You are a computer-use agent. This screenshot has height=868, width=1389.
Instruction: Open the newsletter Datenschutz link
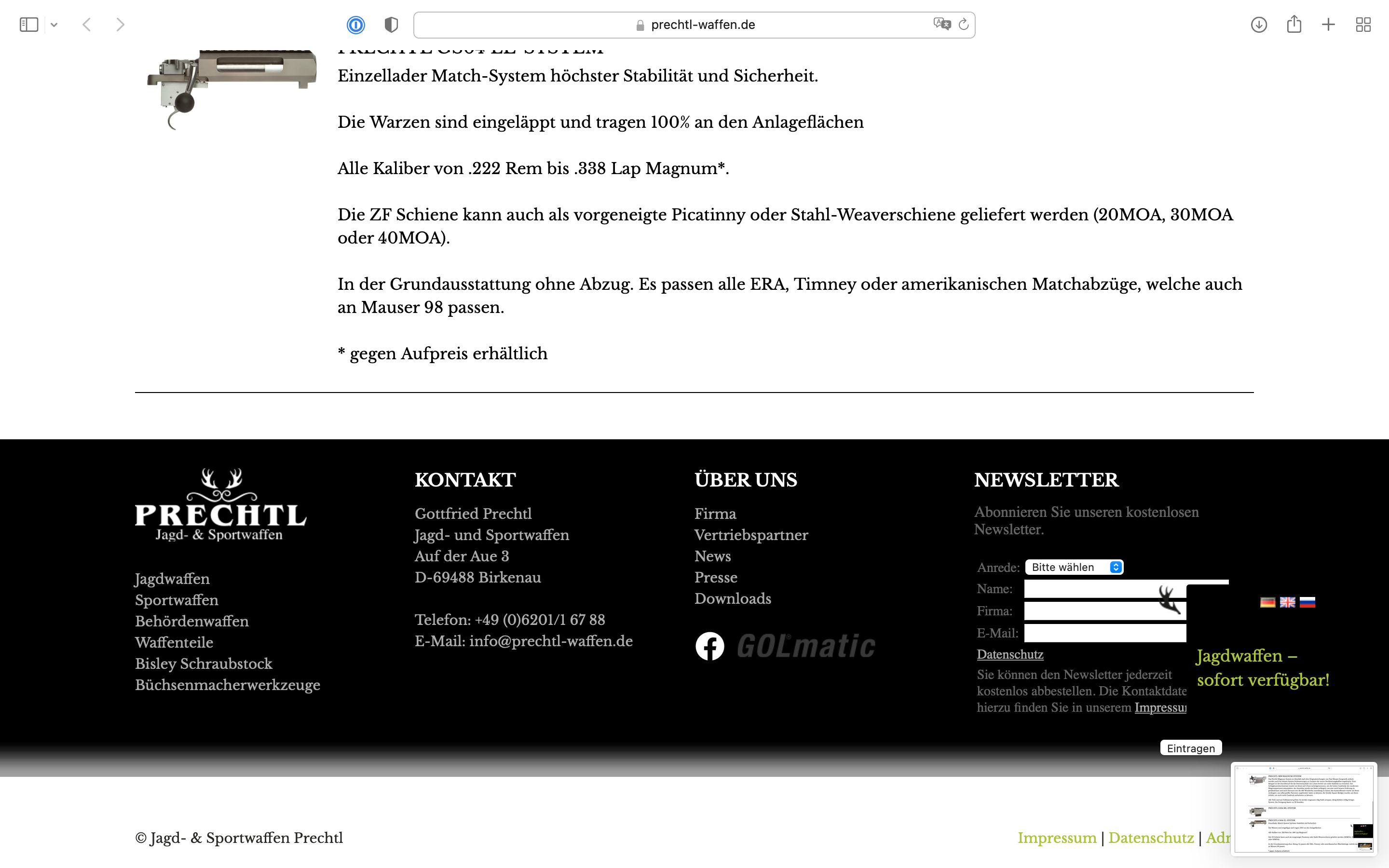coord(1010,654)
